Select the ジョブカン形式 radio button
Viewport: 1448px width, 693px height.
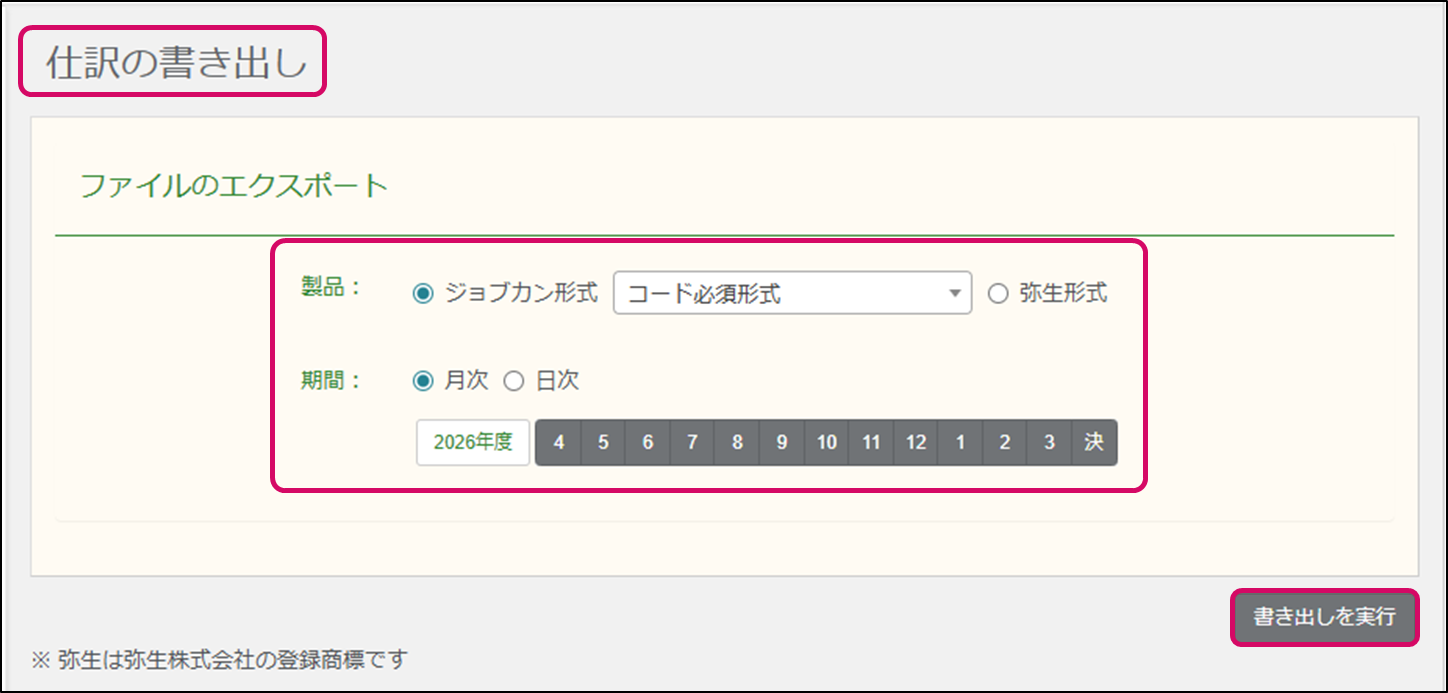click(423, 294)
